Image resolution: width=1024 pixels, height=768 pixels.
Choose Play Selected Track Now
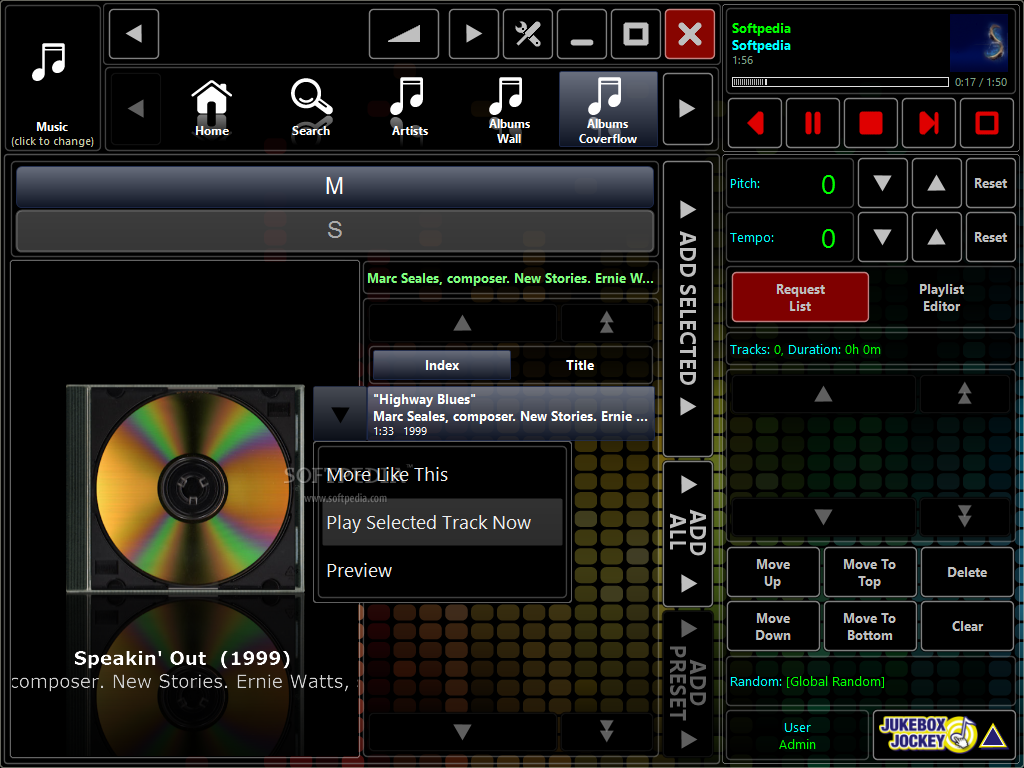tap(442, 522)
